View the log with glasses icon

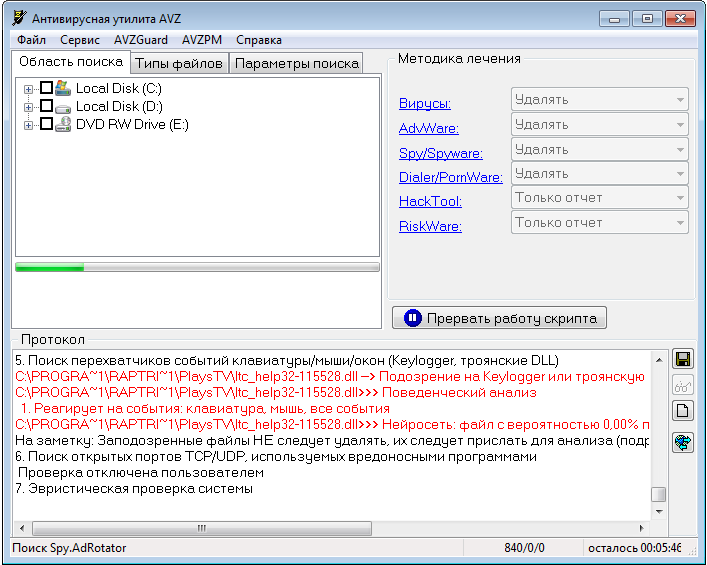(x=683, y=386)
